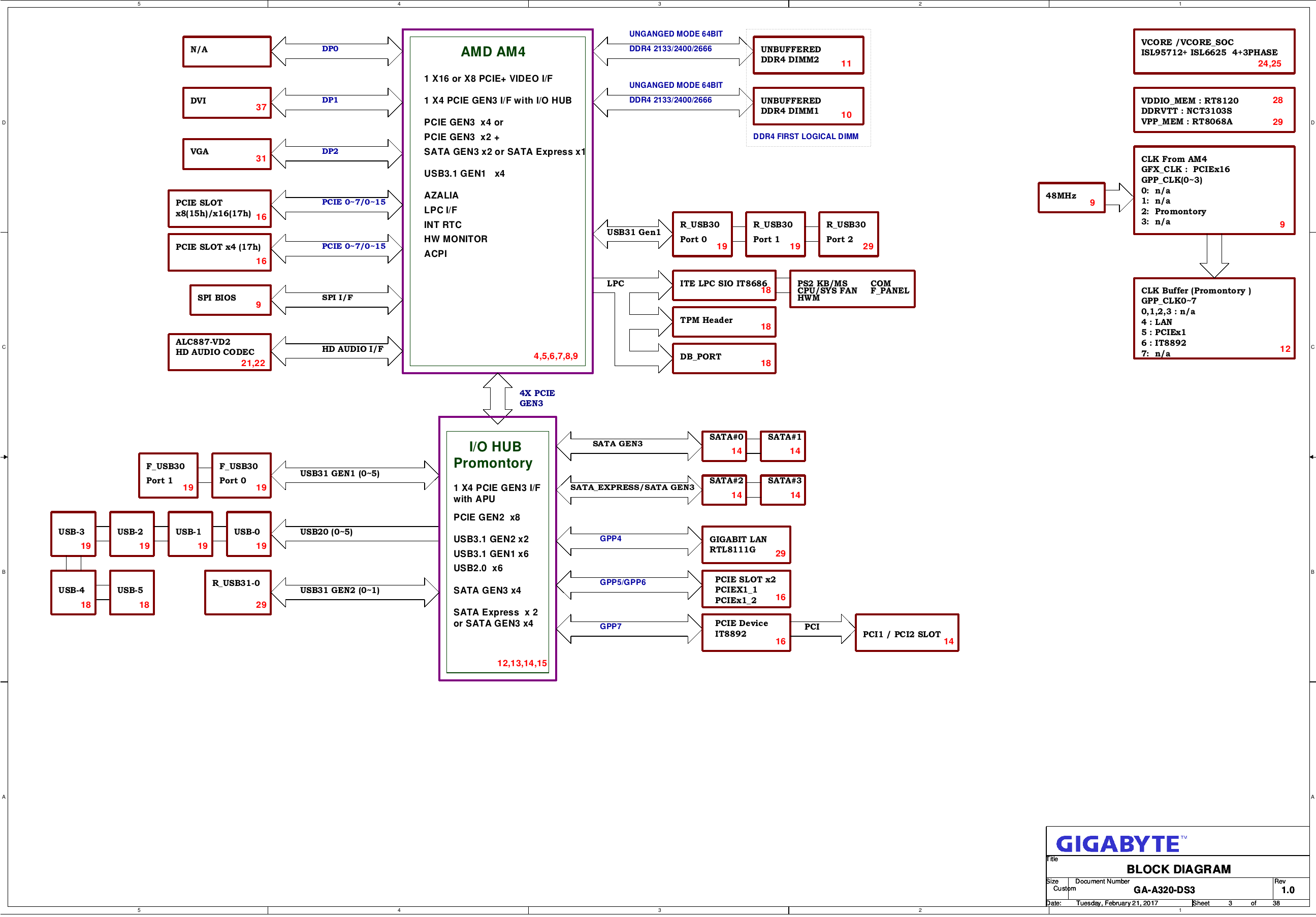Click the USB31 Gen1 arrow label

634,232
